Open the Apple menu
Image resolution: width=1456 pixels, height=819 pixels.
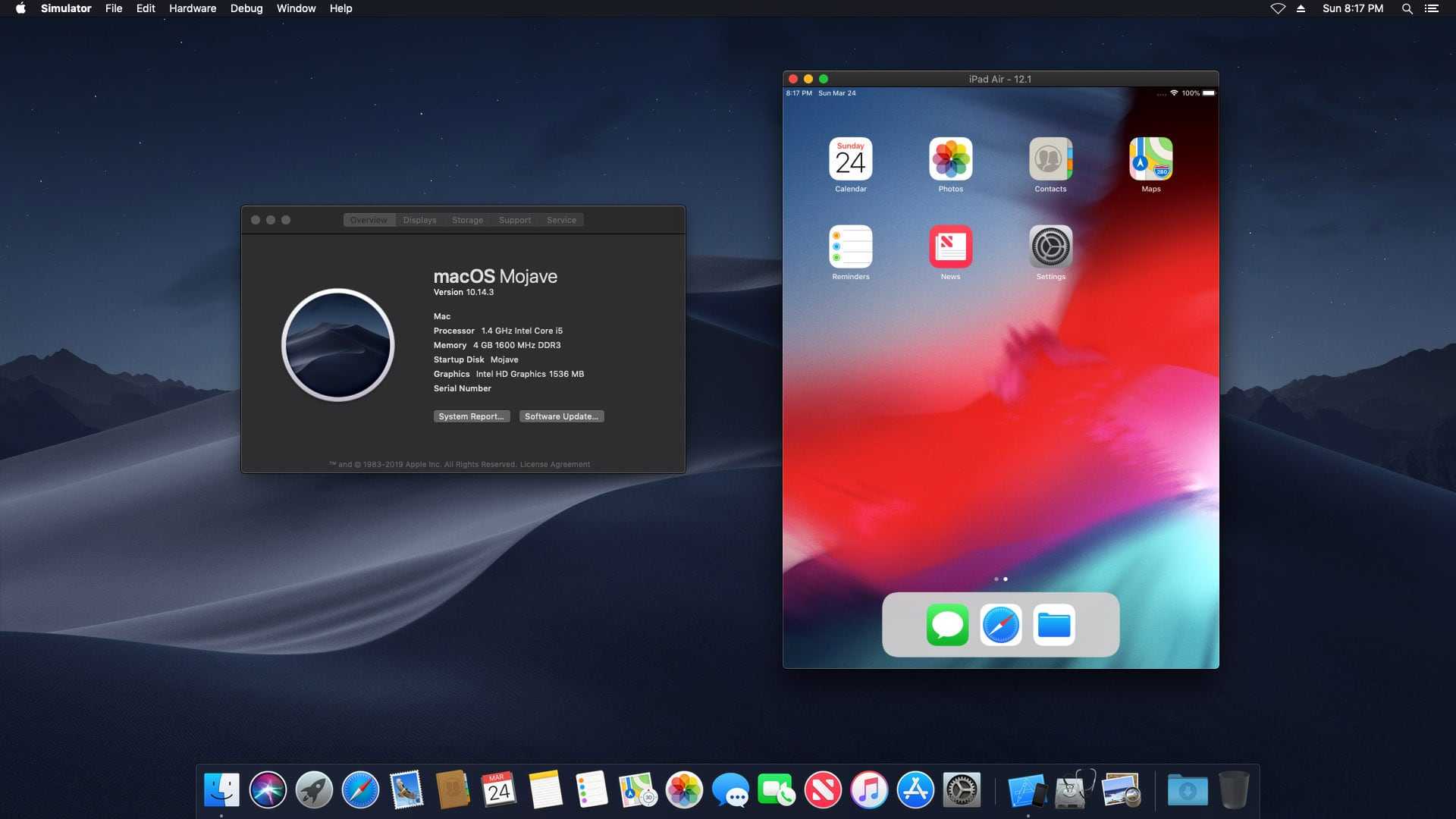20,8
